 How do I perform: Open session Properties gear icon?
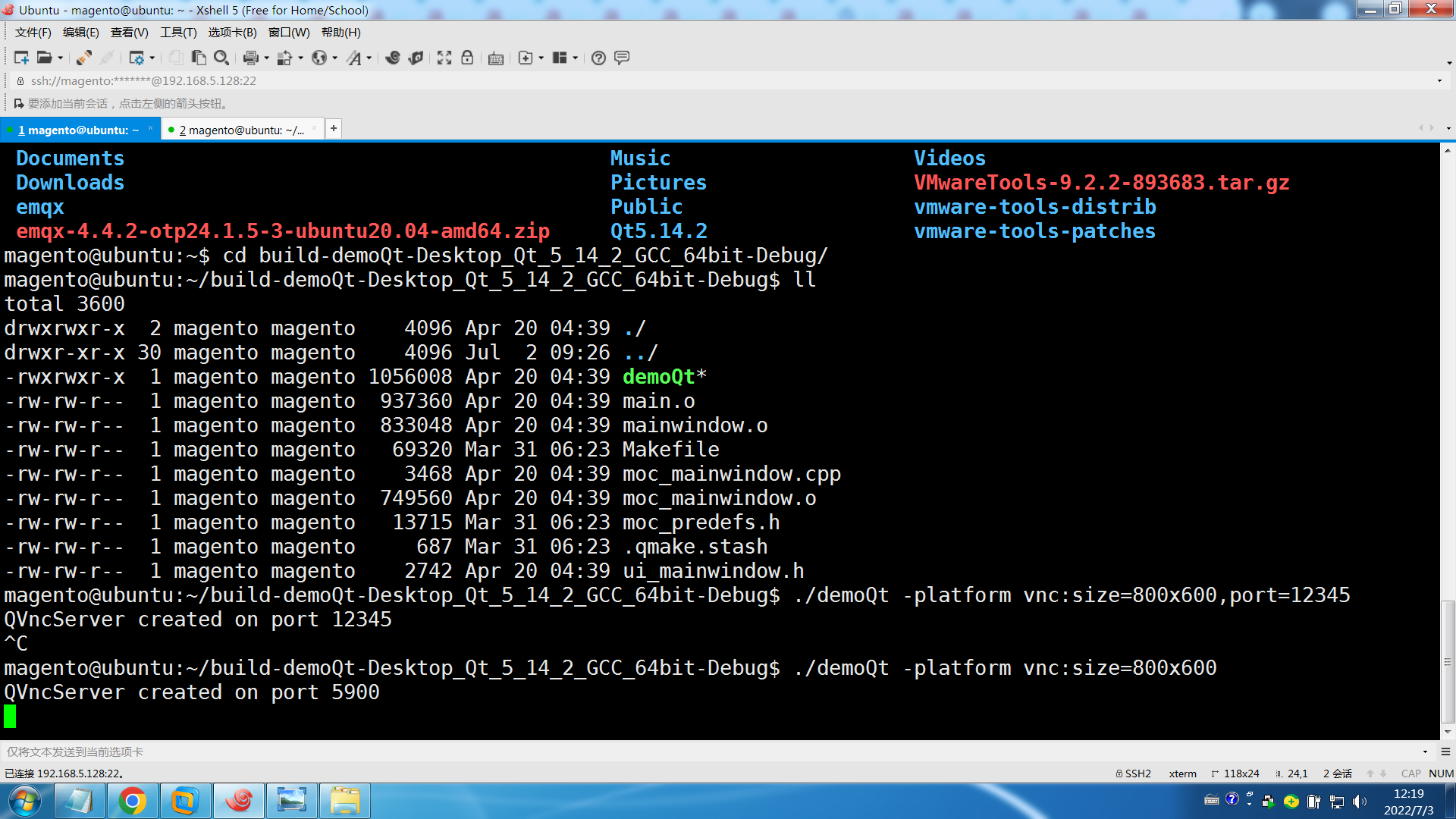click(x=138, y=58)
